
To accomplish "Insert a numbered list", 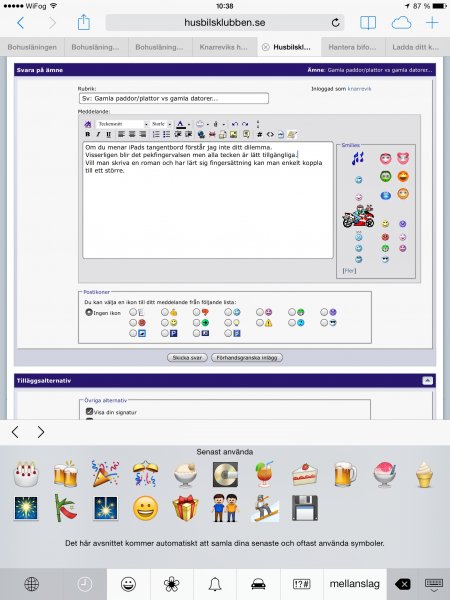I will (156, 134).
